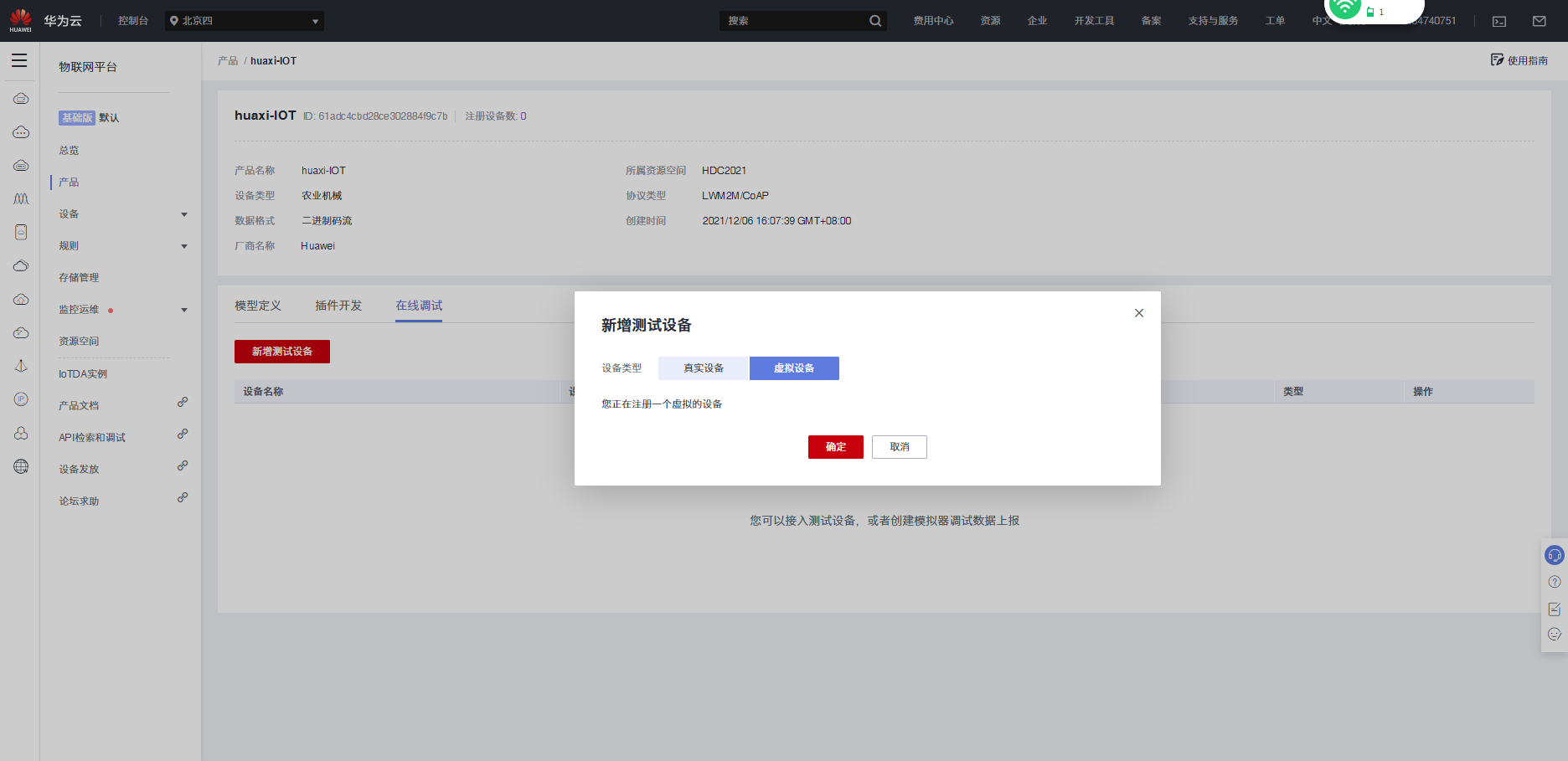Click the wave-shaped icon in left rail
Image resolution: width=1568 pixels, height=761 pixels.
pos(21,198)
